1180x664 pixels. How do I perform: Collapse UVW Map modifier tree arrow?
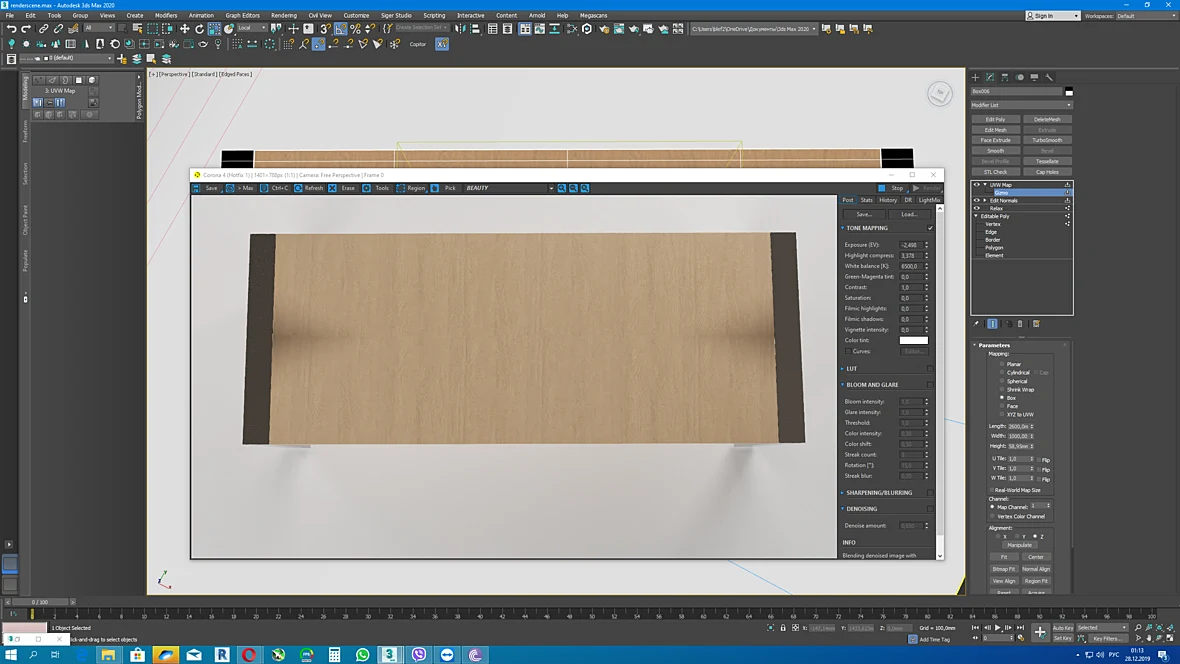[985, 184]
